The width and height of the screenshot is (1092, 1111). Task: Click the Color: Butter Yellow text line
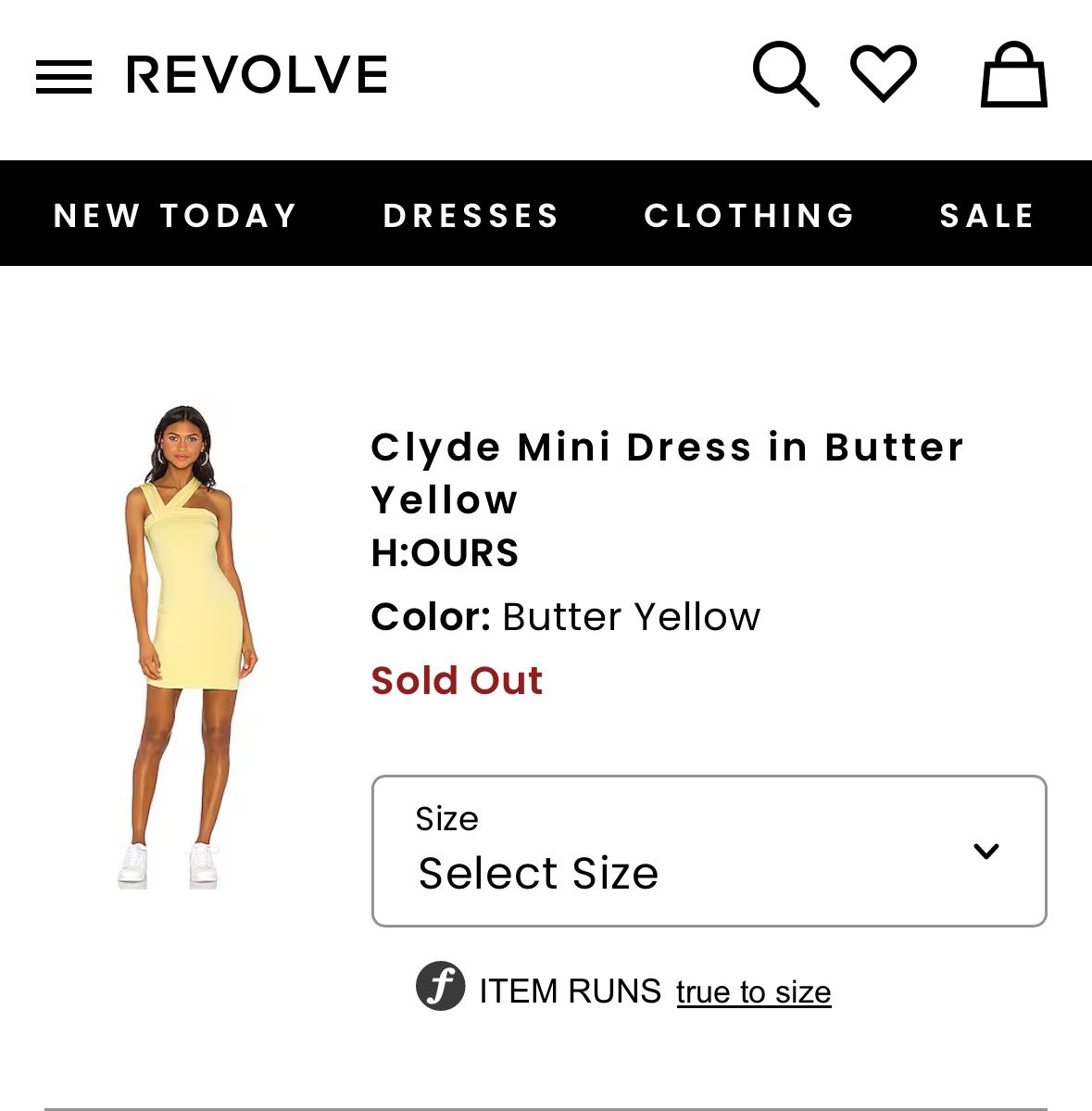pos(565,617)
